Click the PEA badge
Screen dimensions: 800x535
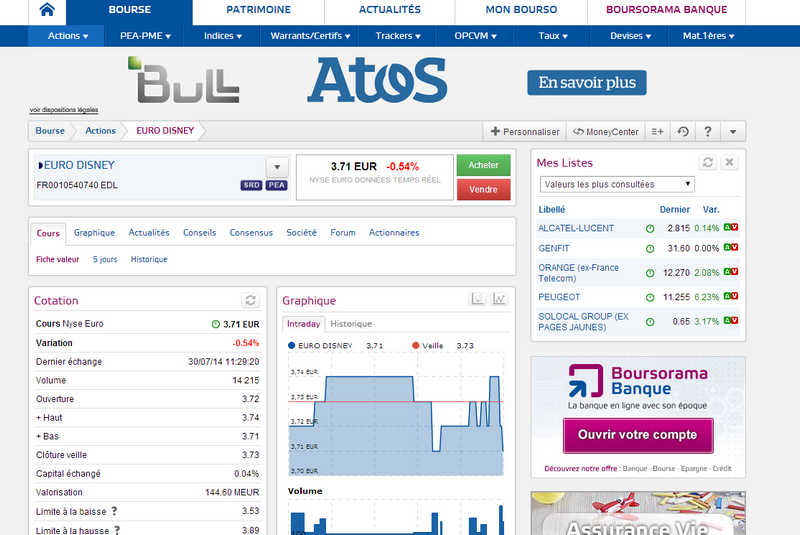(277, 185)
